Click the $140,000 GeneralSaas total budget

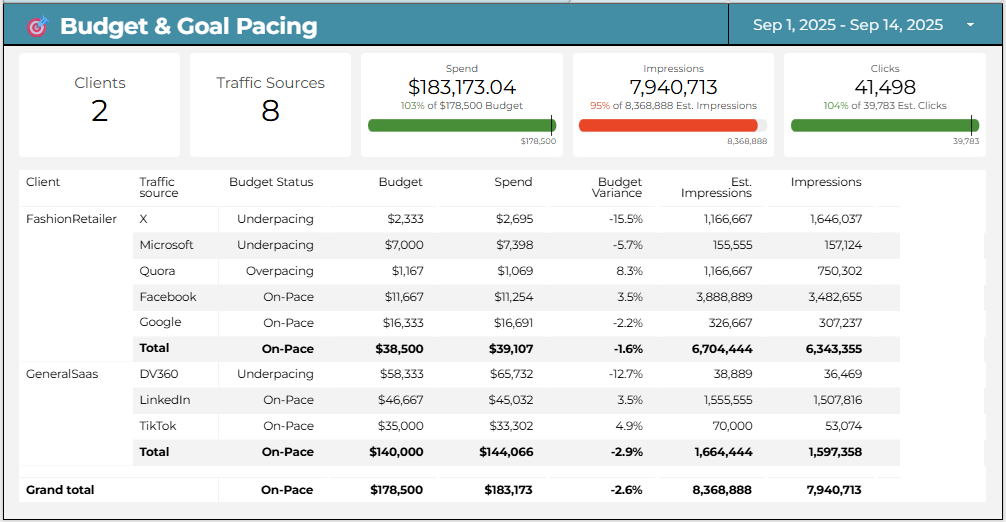click(x=396, y=452)
